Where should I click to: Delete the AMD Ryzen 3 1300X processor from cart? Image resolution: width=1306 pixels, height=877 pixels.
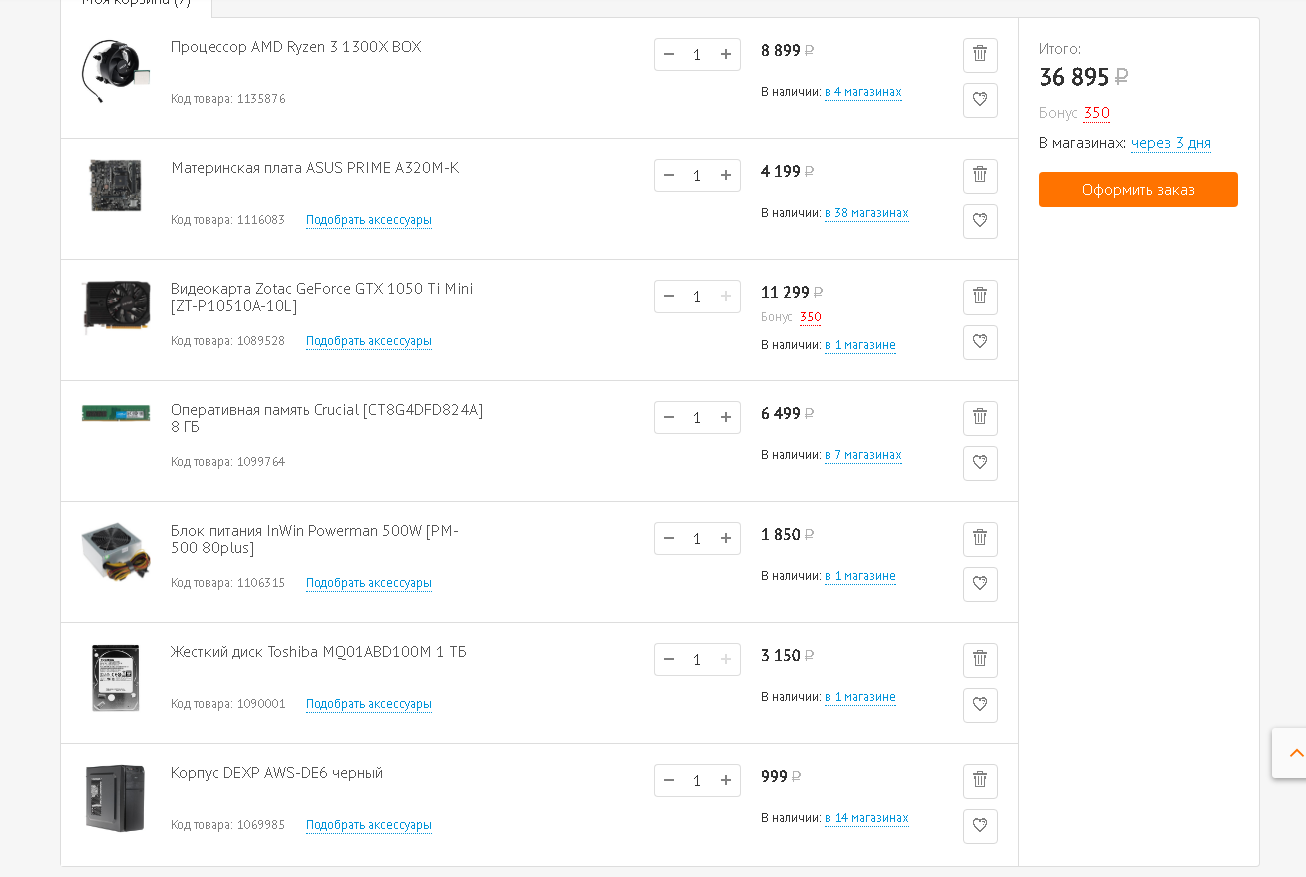(980, 55)
